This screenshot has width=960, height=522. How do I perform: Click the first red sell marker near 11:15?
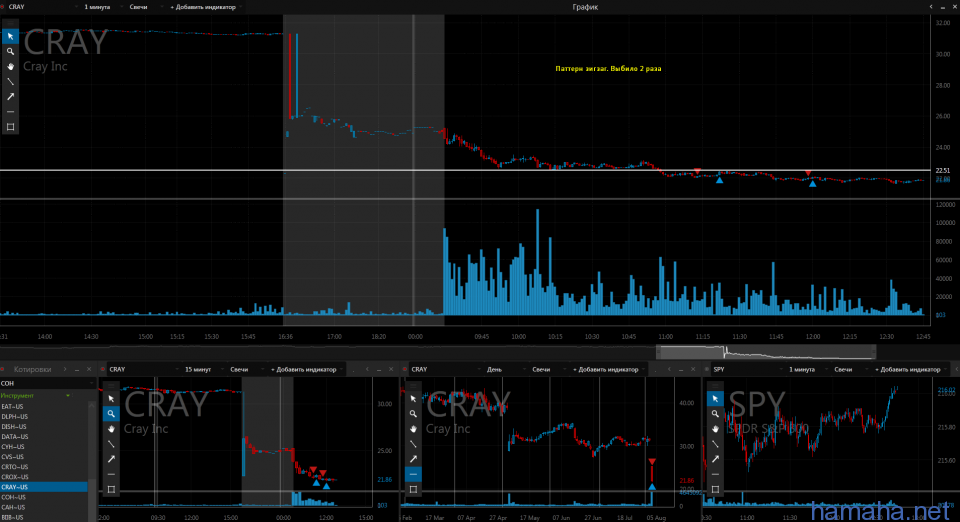[x=697, y=171]
